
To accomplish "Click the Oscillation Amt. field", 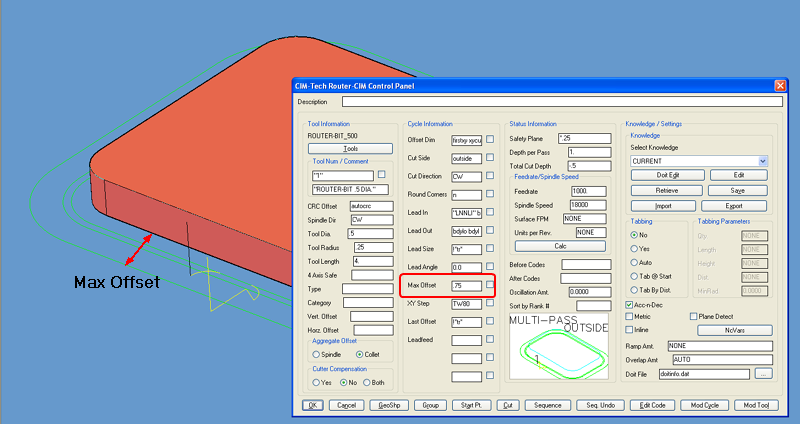I will tap(590, 292).
